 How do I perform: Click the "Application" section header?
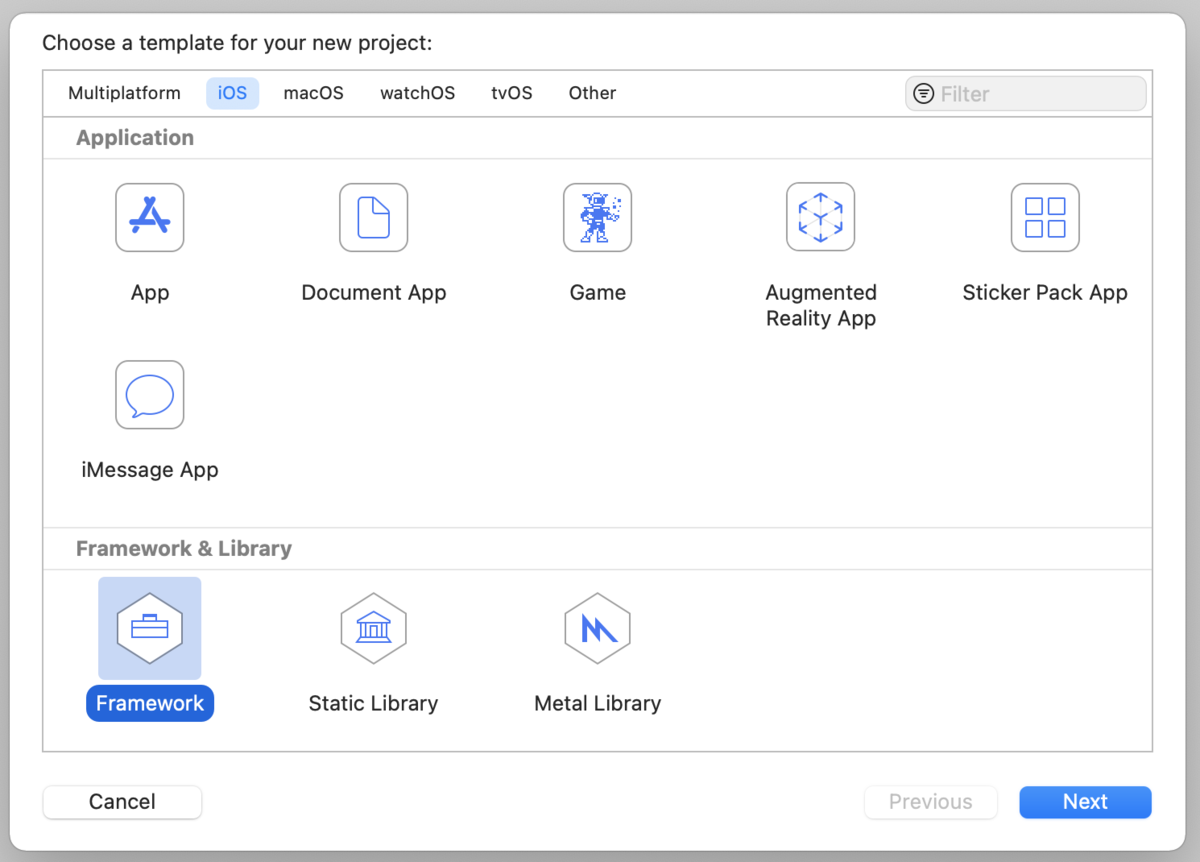[x=135, y=138]
